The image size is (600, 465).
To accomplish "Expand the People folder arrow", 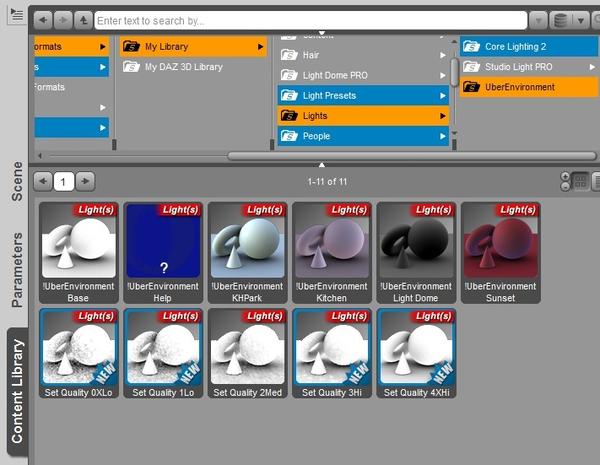I will click(443, 136).
